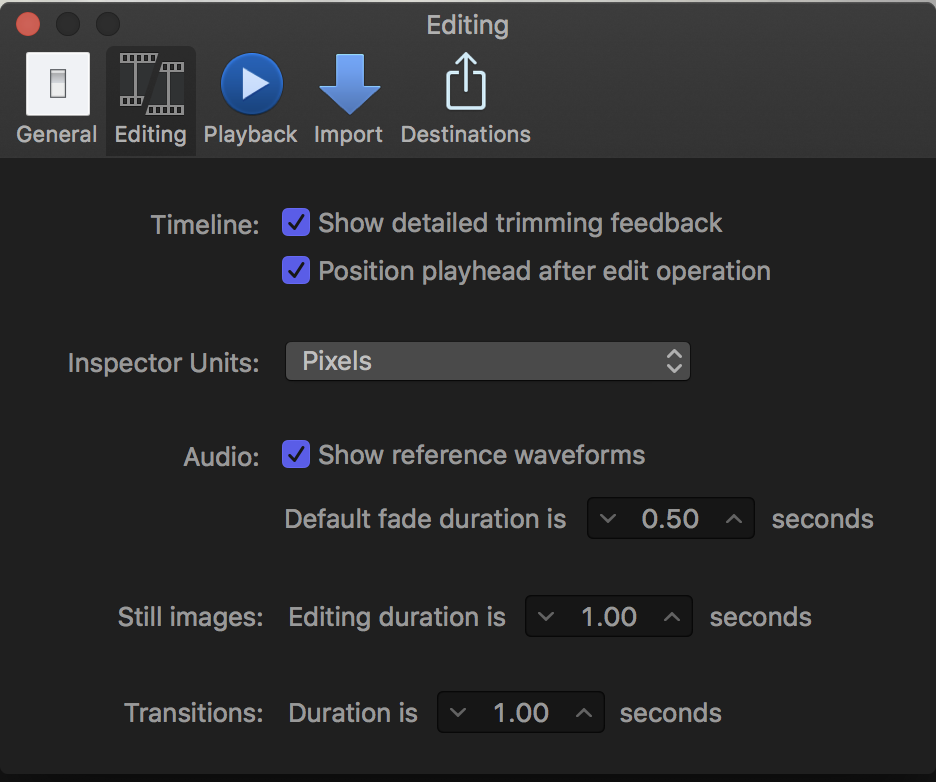Decrease the default fade duration value
936x782 pixels.
coord(608,518)
